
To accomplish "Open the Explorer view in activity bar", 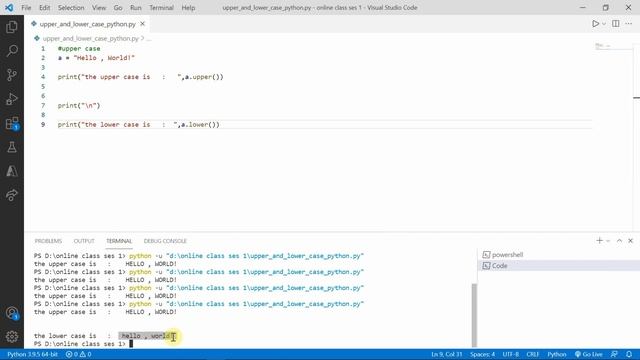I will coord(12,27).
